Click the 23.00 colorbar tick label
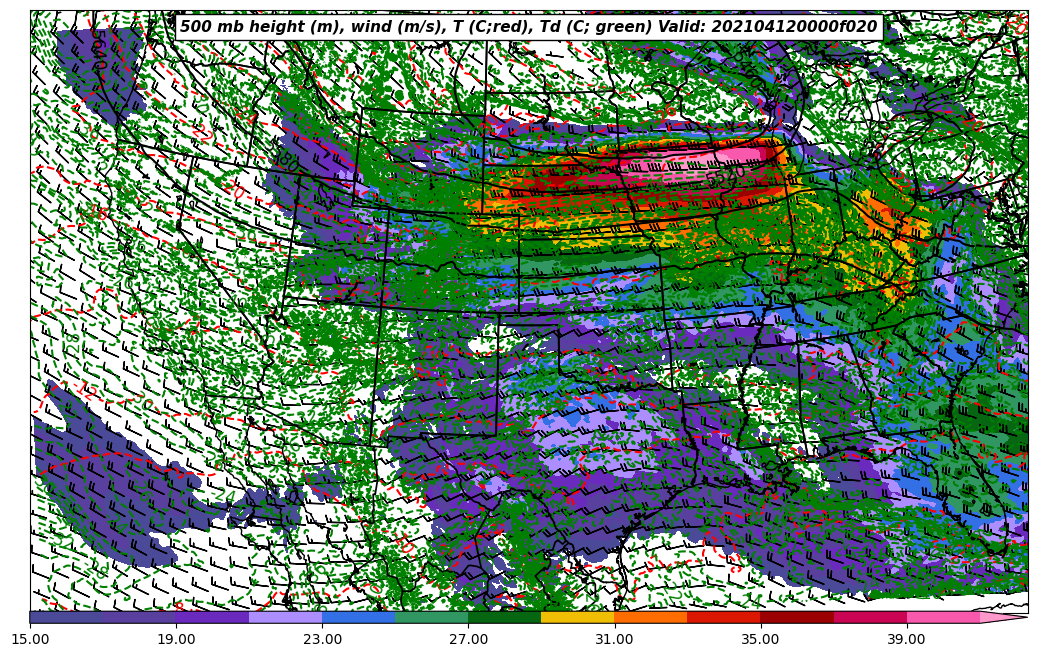Viewport: 1037px width, 657px height. point(322,640)
